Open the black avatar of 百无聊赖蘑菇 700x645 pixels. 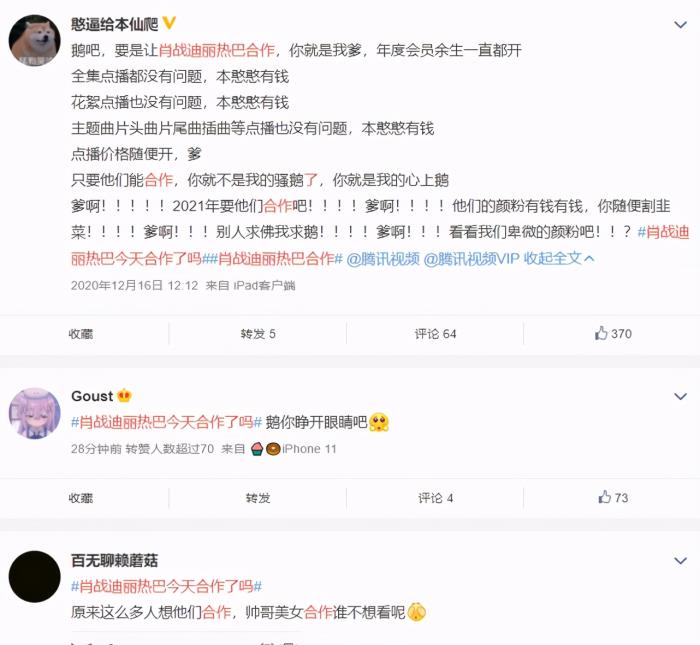34,577
